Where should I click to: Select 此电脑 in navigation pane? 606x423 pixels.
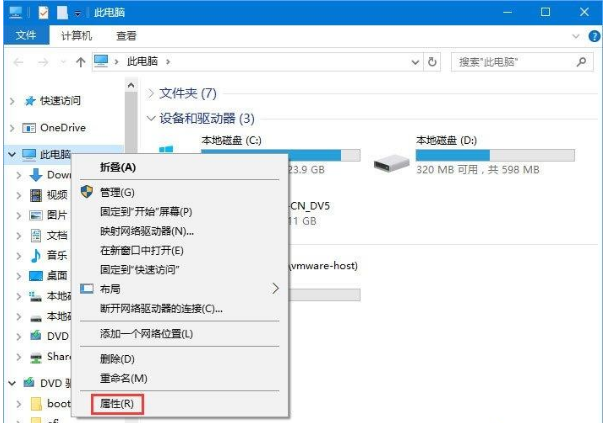56,154
